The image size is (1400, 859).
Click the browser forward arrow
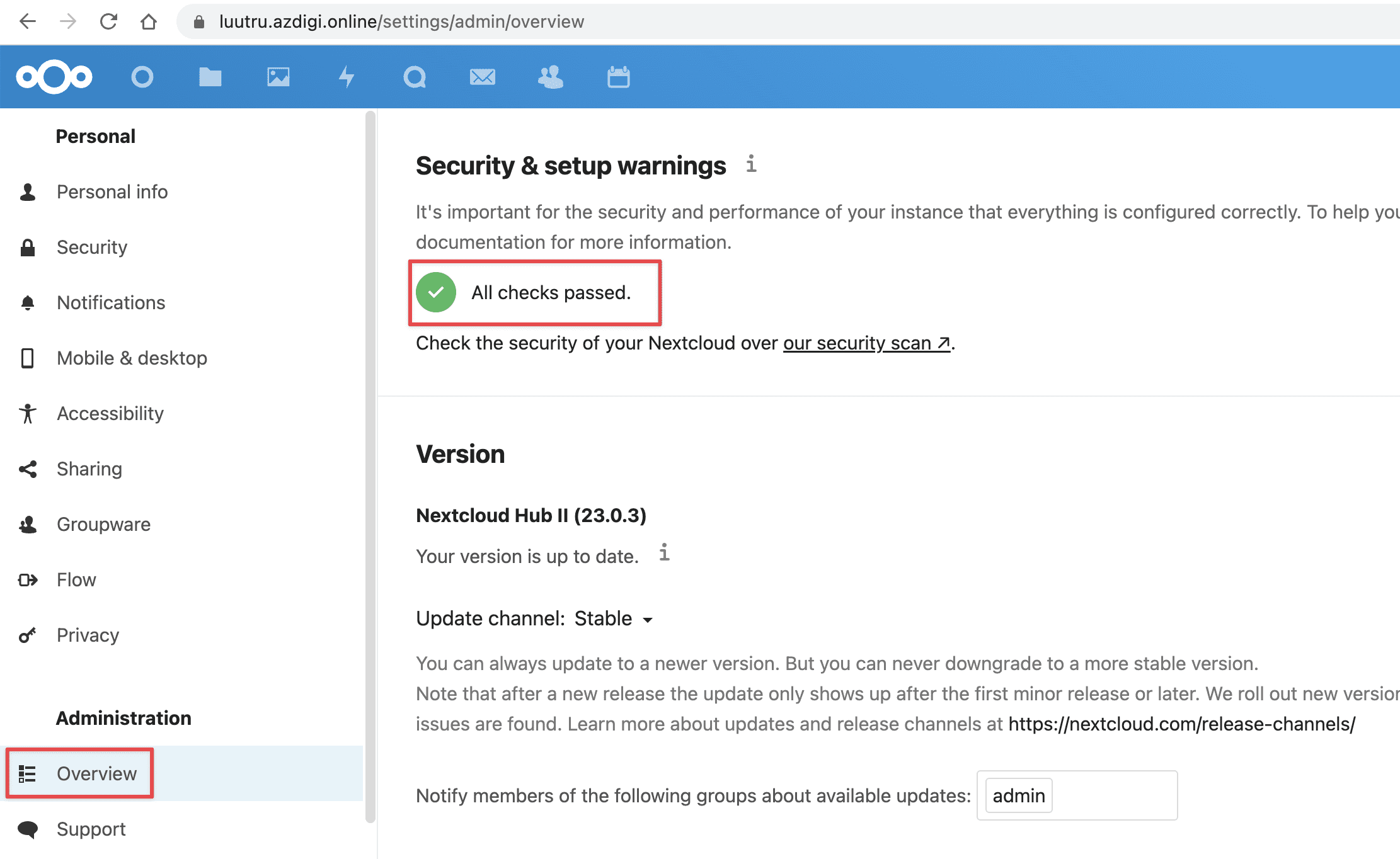68,21
